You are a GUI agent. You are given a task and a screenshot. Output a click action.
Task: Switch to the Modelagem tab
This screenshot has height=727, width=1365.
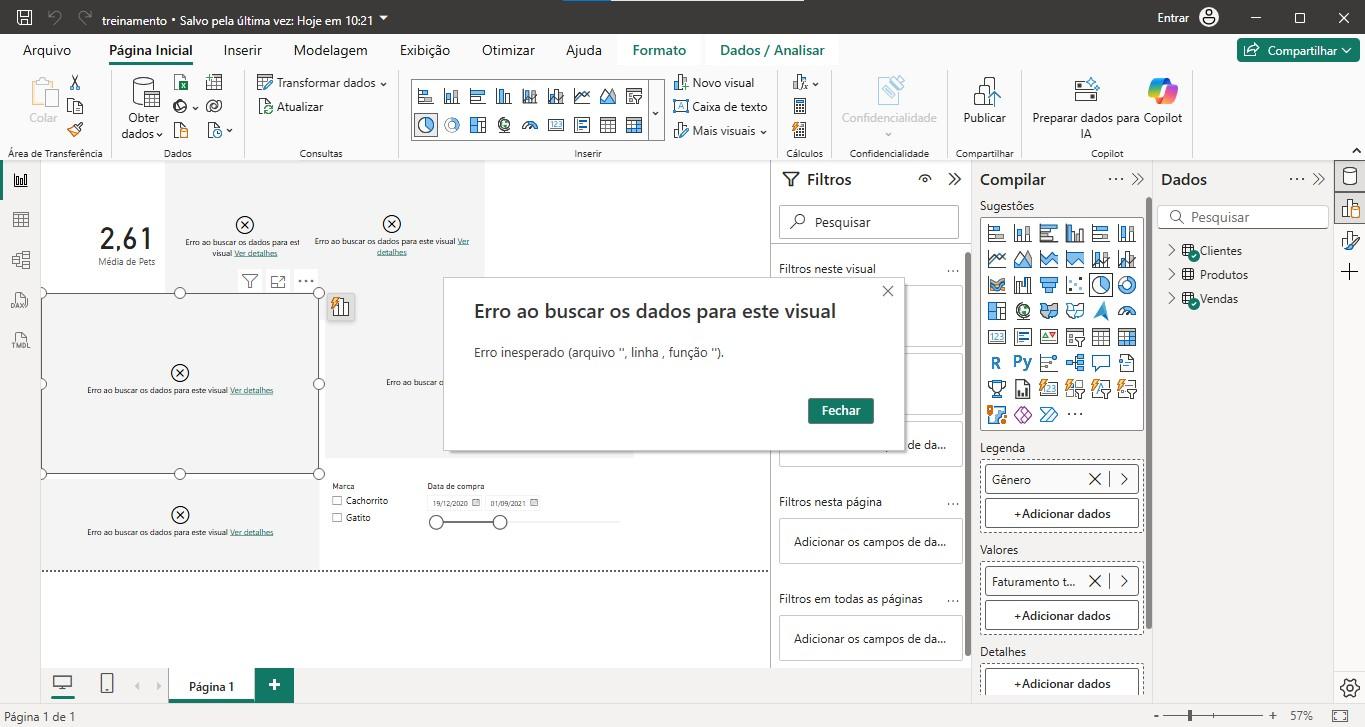coord(330,50)
